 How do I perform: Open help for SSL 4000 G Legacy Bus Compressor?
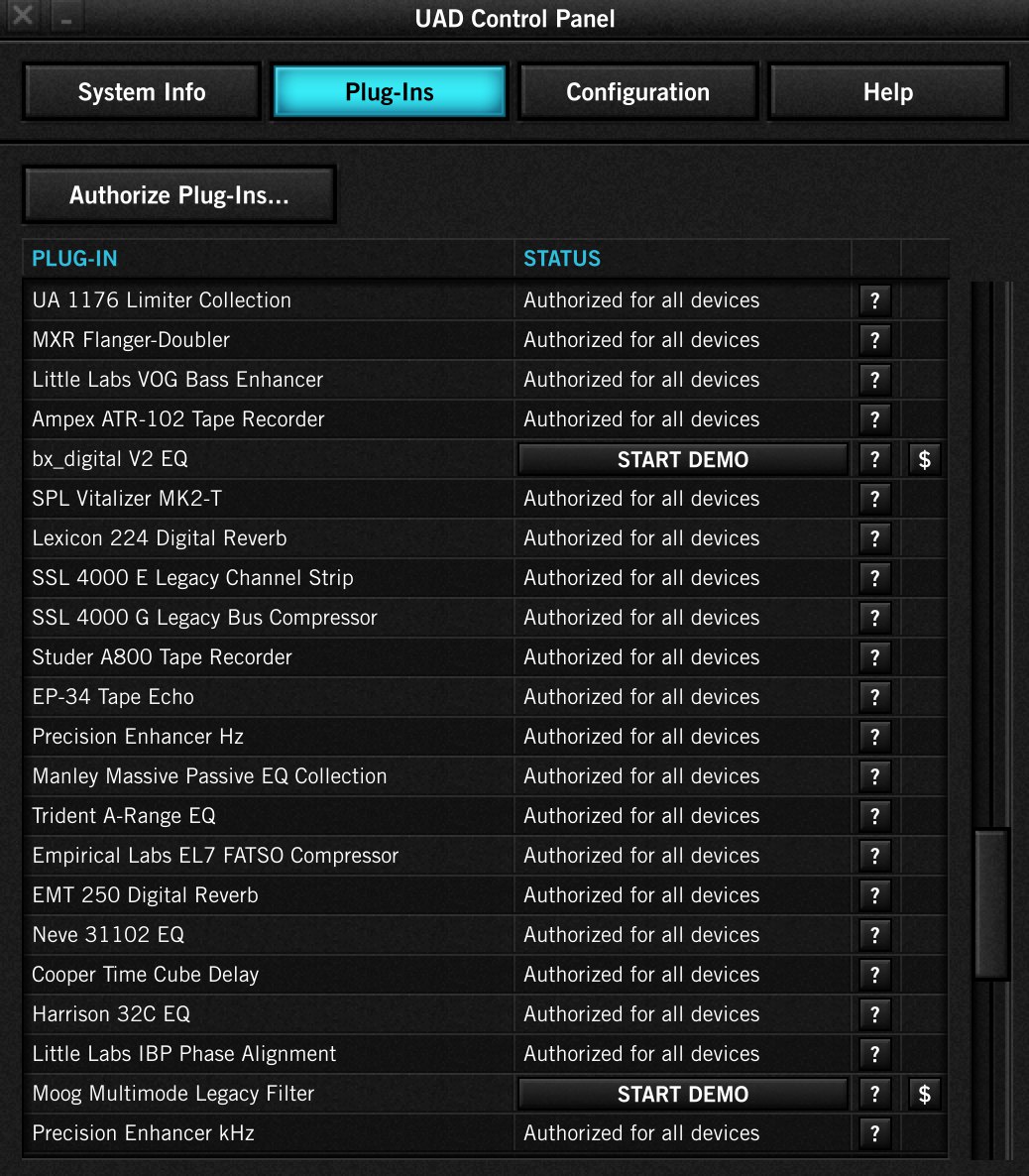(x=874, y=618)
